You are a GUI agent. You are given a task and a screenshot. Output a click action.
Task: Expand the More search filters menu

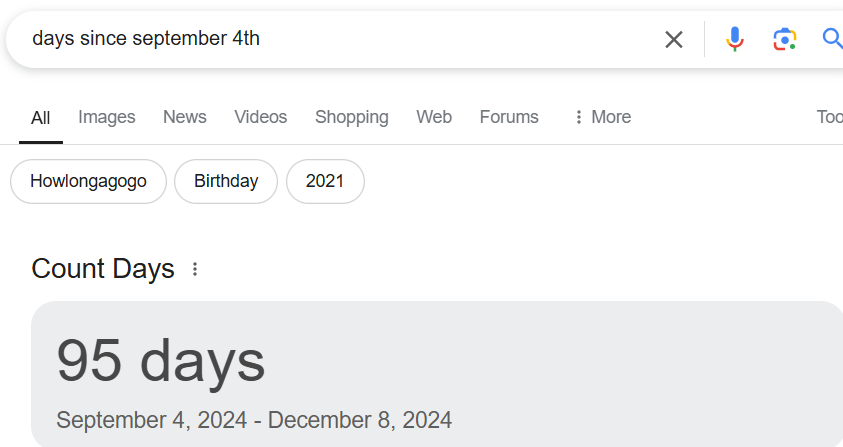point(603,117)
